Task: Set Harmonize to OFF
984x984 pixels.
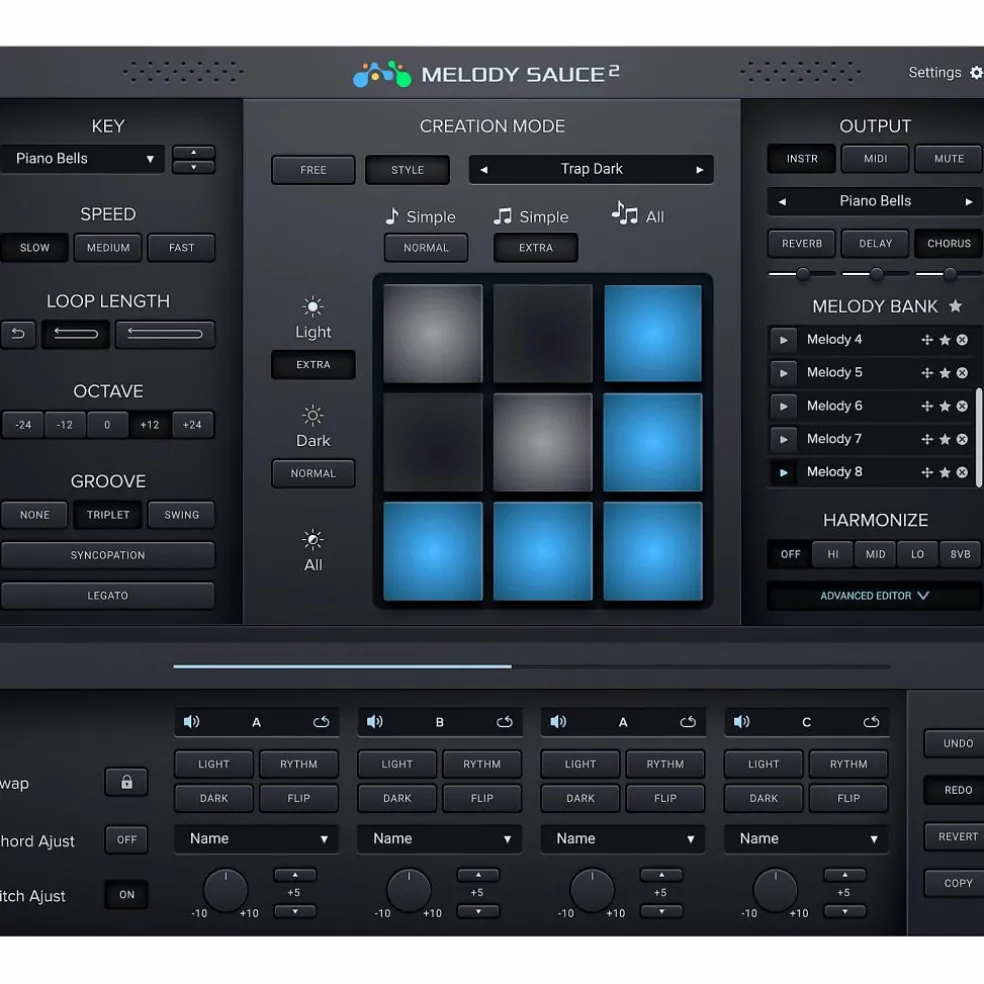Action: coord(790,554)
